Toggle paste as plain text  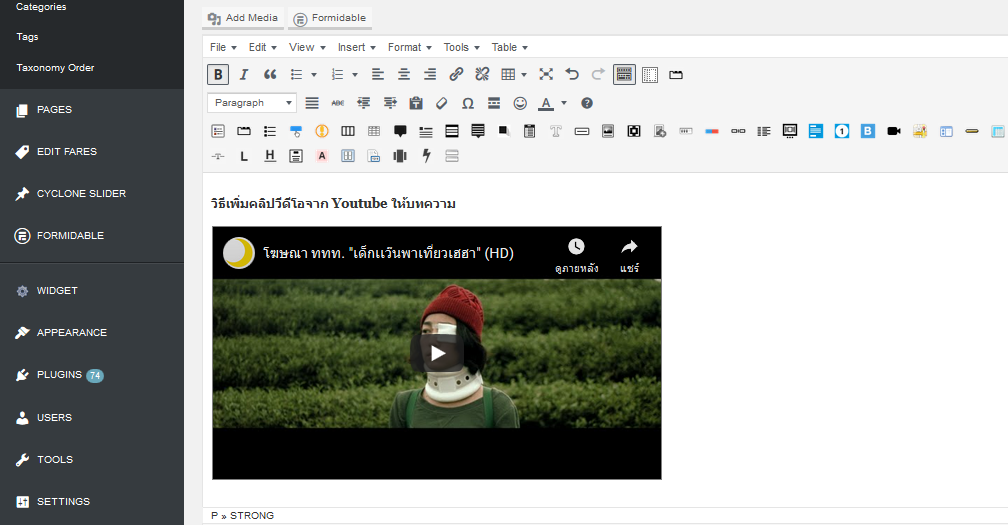416,103
